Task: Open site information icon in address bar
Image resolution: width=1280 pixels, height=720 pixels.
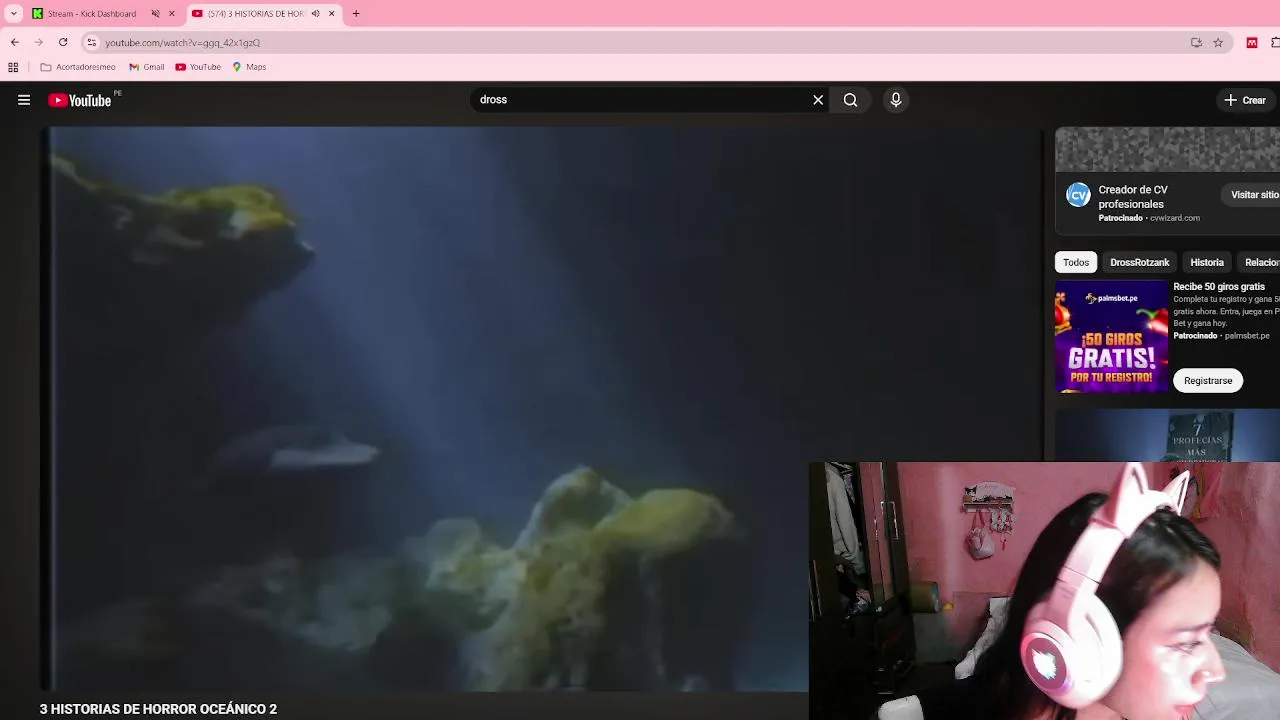Action: click(91, 42)
